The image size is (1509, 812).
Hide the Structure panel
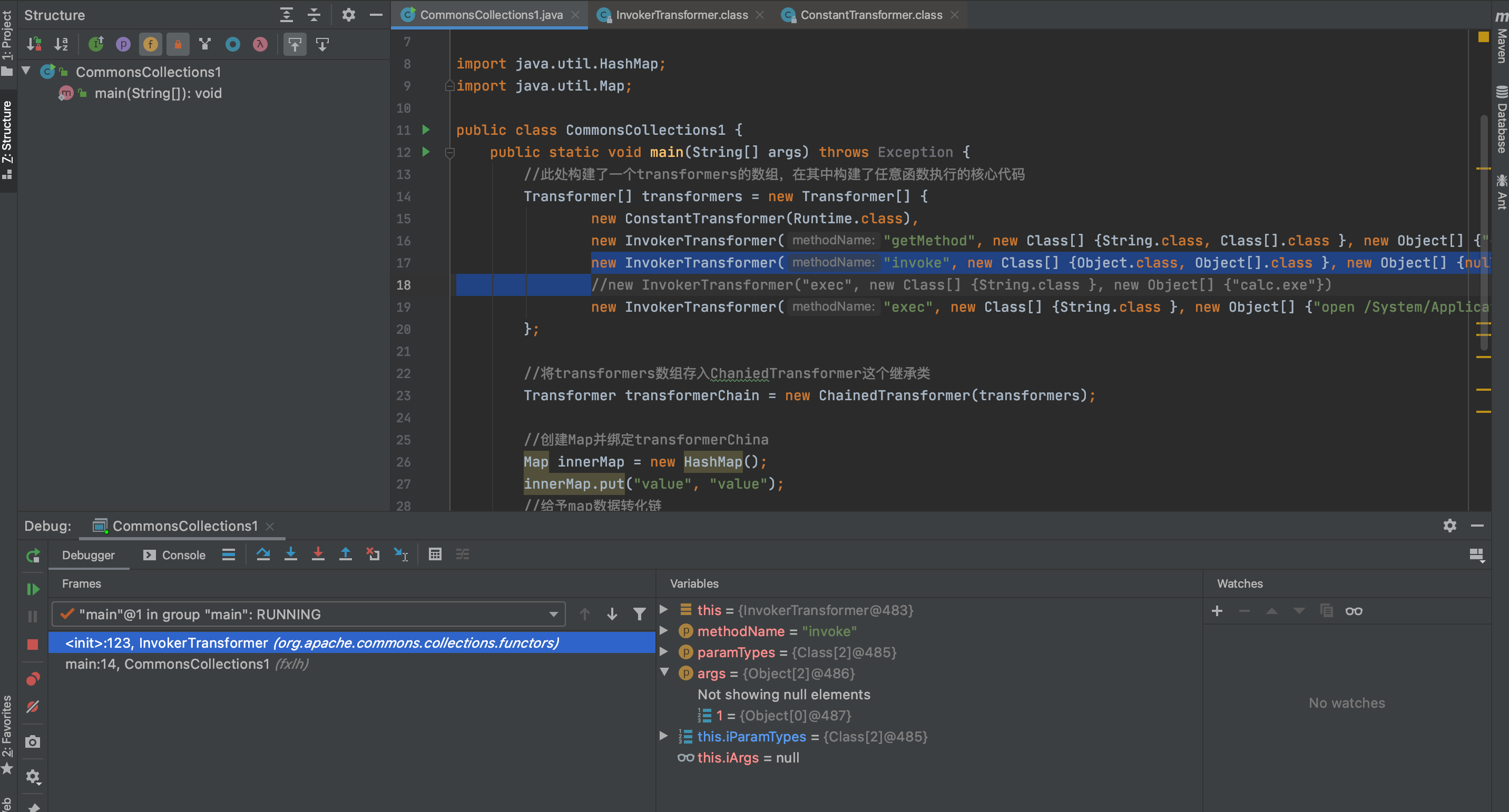(376, 15)
